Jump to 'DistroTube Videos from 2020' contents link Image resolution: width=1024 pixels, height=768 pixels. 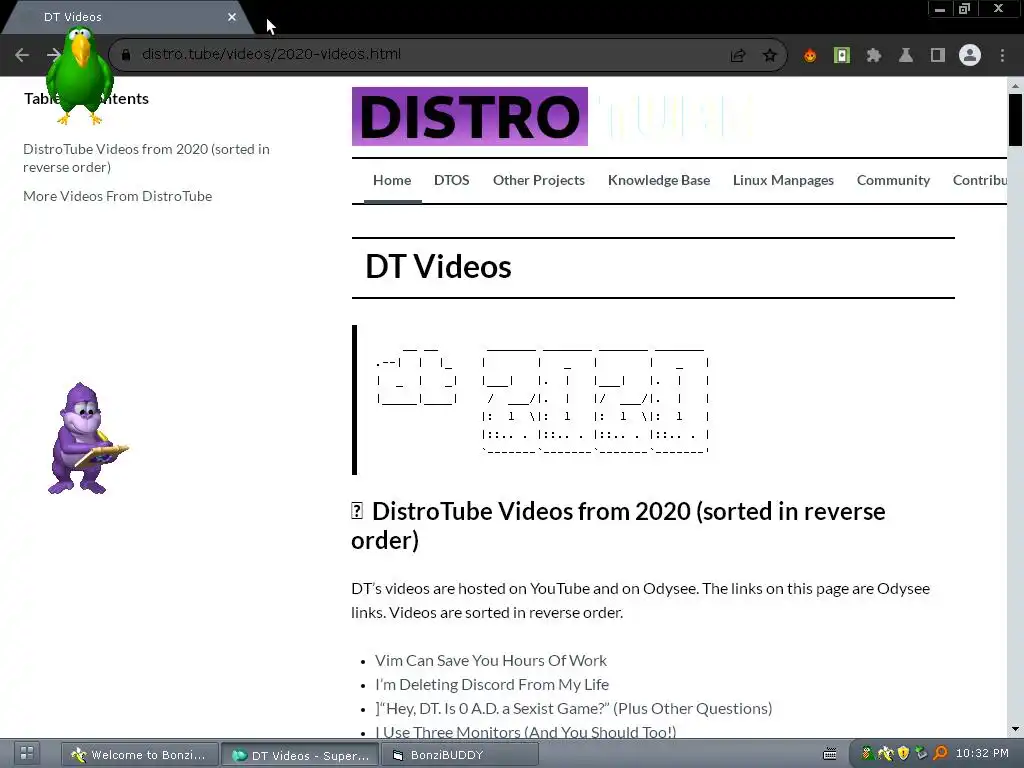point(146,158)
